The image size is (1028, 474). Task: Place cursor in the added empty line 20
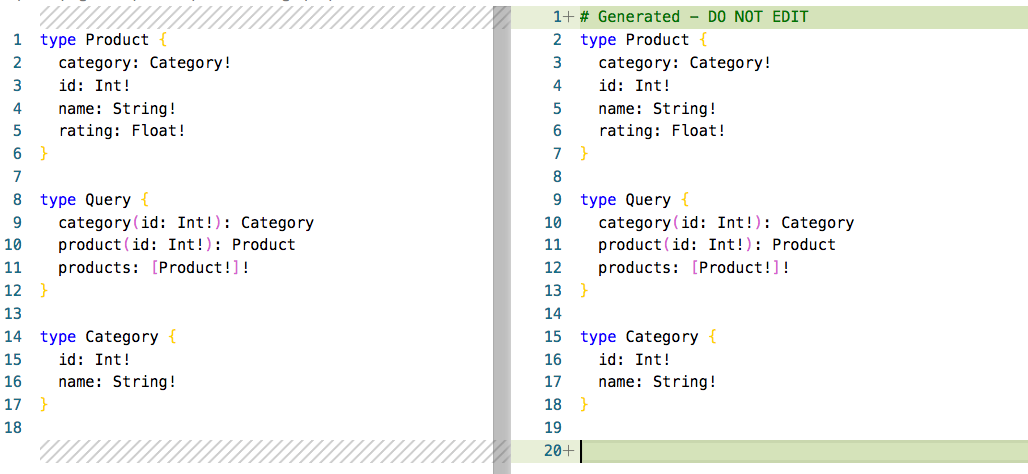pyautogui.click(x=803, y=451)
